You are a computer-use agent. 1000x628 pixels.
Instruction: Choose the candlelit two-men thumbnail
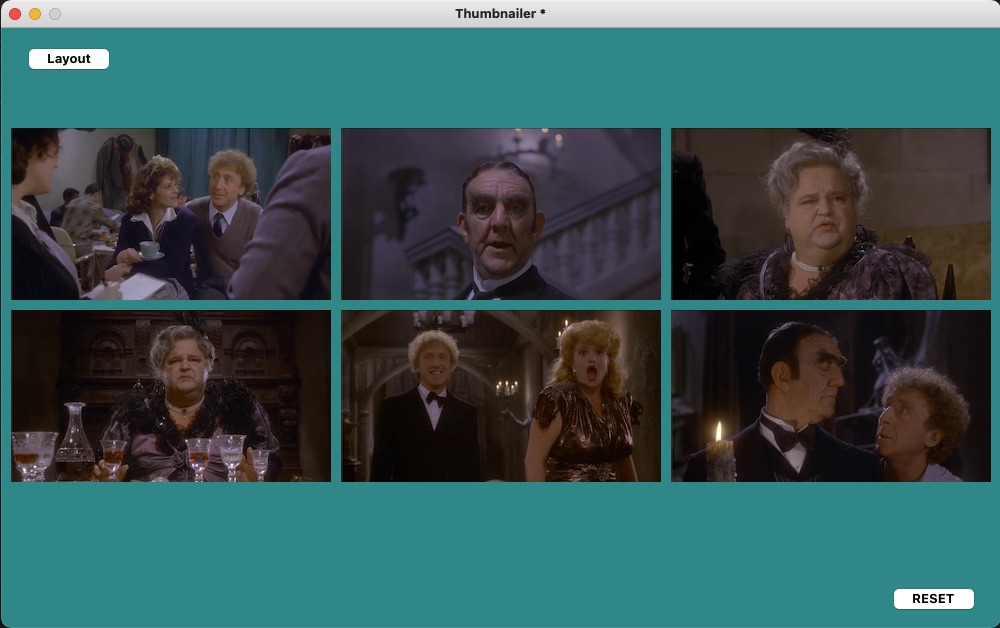tap(830, 396)
